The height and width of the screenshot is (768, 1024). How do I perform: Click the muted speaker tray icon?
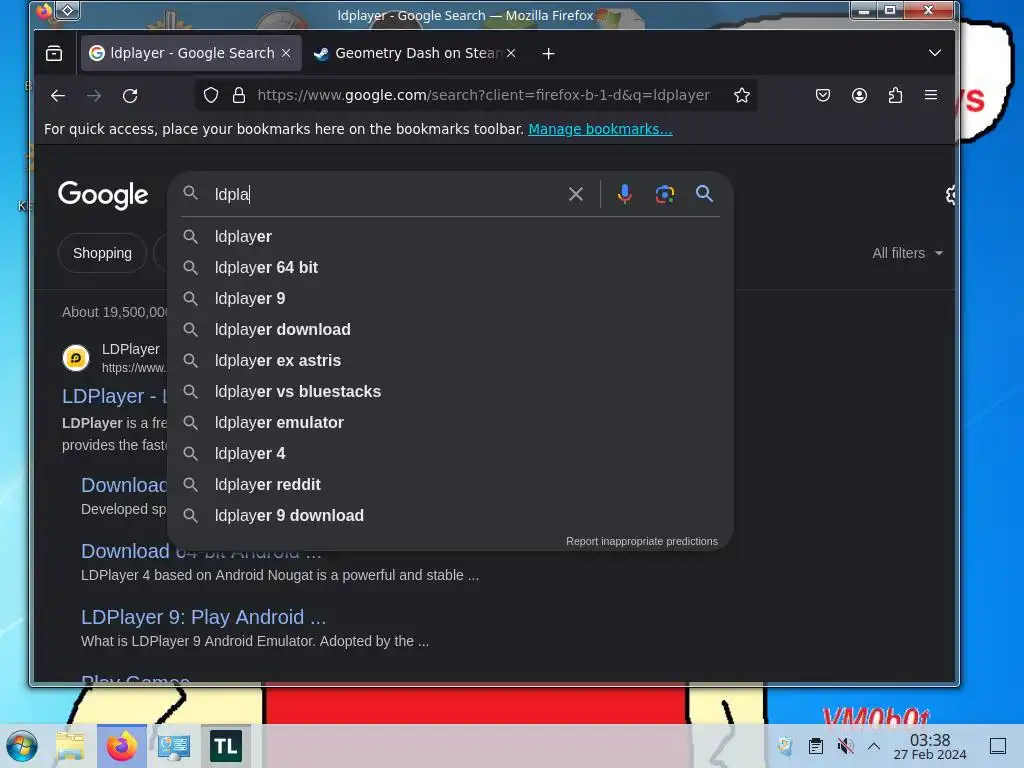point(845,746)
